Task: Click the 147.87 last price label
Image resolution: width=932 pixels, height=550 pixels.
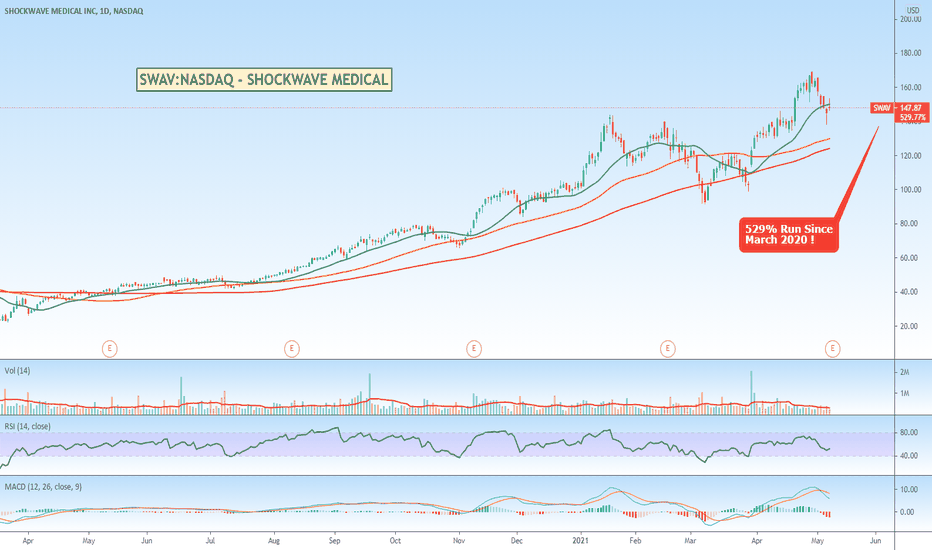Action: tap(911, 108)
